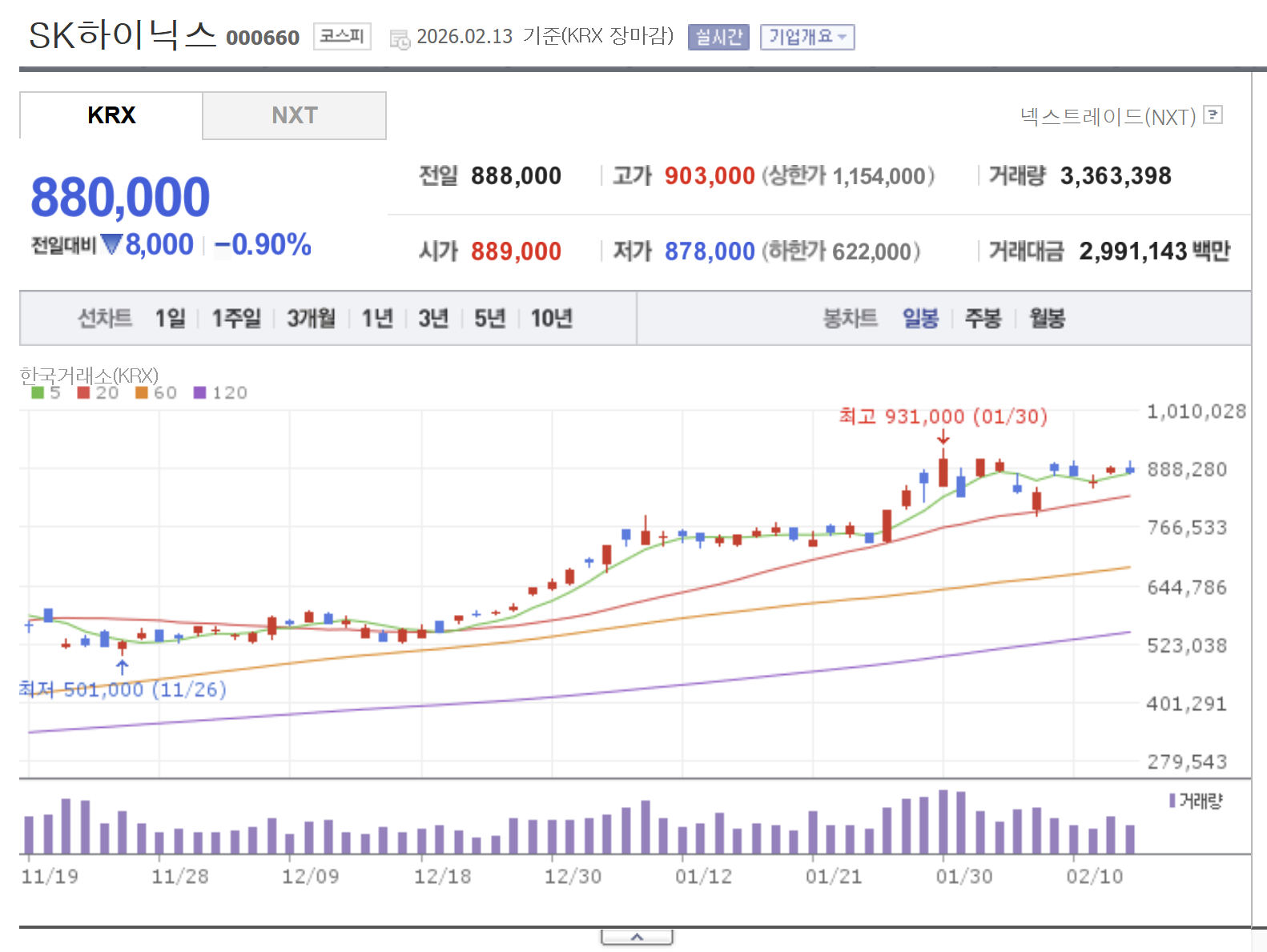Click the 최고 931,000 (01/30) marker
1267x952 pixels.
pyautogui.click(x=943, y=416)
